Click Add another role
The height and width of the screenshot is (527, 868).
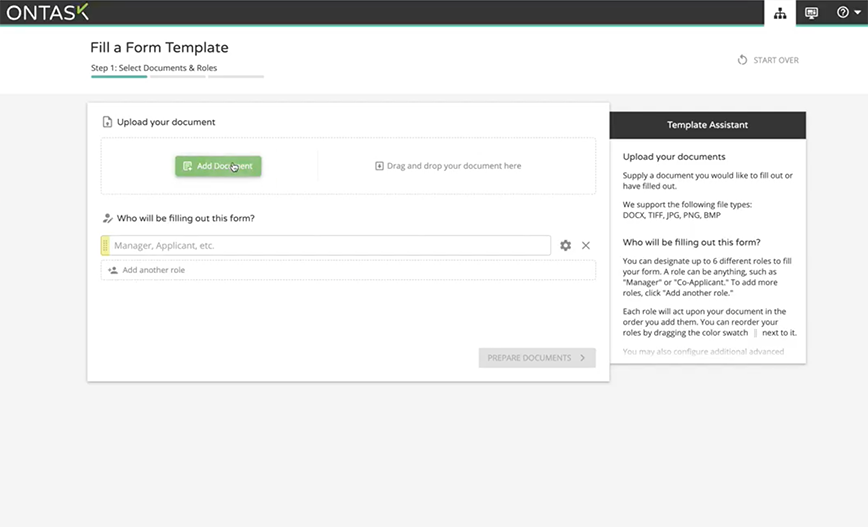(153, 270)
